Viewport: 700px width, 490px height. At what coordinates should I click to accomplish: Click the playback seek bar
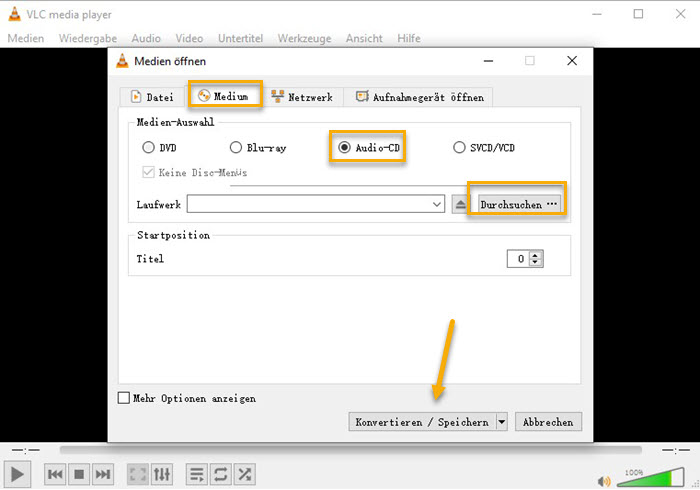click(350, 450)
